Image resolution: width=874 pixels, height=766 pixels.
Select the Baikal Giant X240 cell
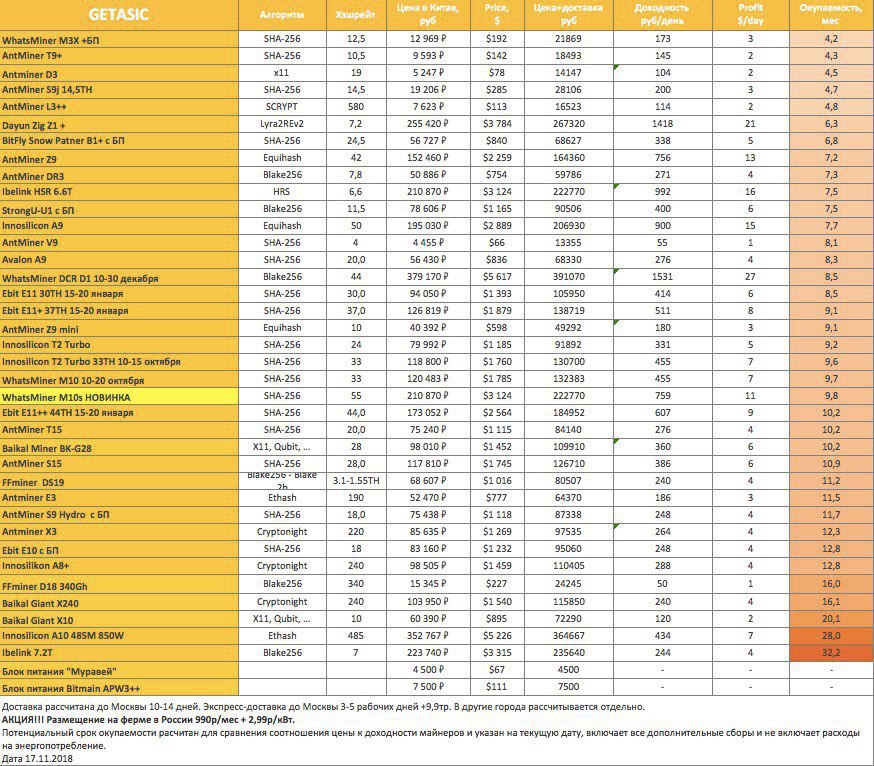click(119, 603)
